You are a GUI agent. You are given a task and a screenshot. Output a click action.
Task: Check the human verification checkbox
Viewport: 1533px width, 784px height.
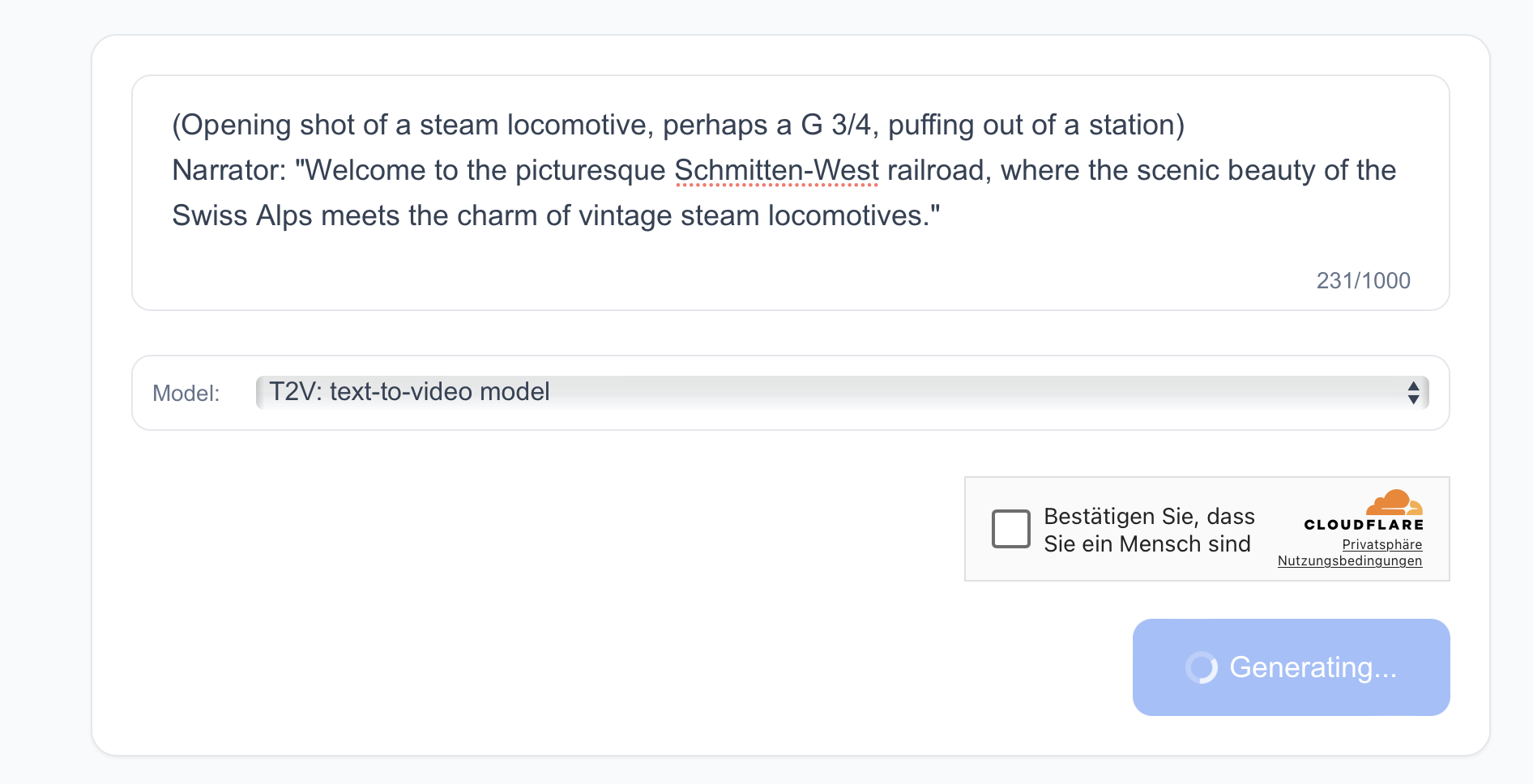click(1010, 529)
